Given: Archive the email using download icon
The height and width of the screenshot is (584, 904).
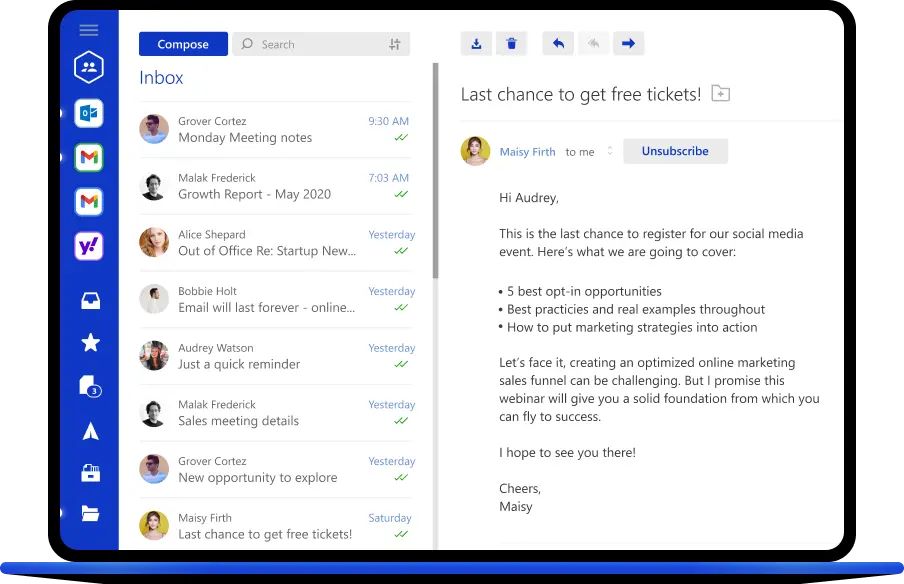Looking at the screenshot, I should tap(475, 43).
